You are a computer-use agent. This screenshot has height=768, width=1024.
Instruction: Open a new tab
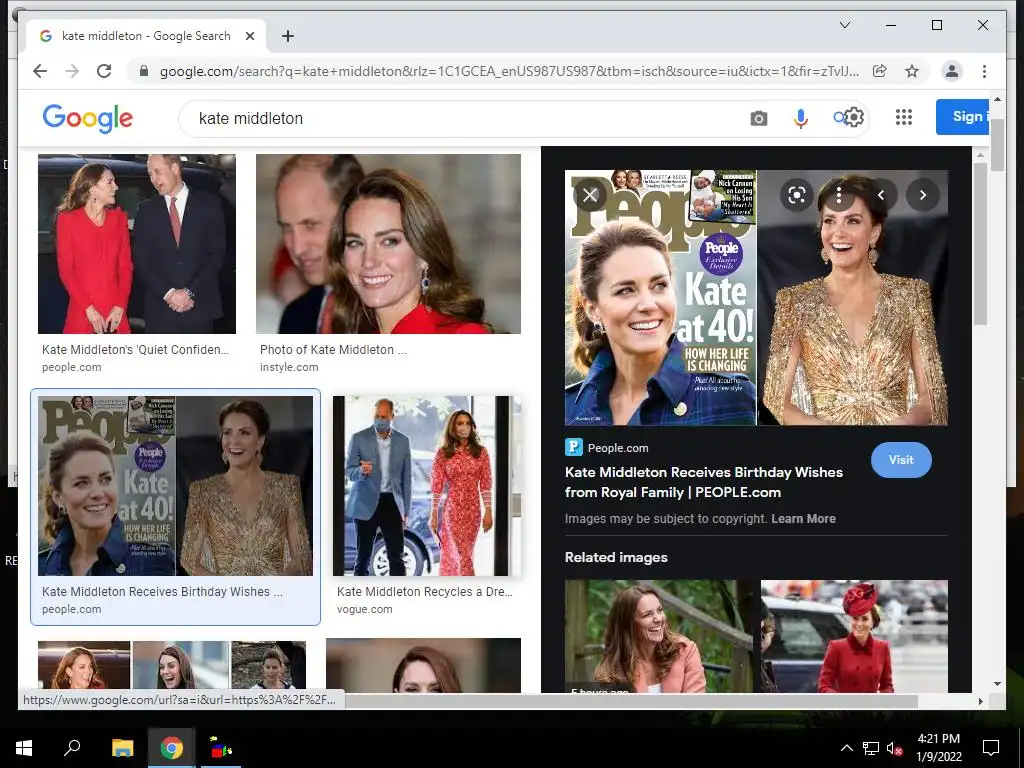[287, 36]
